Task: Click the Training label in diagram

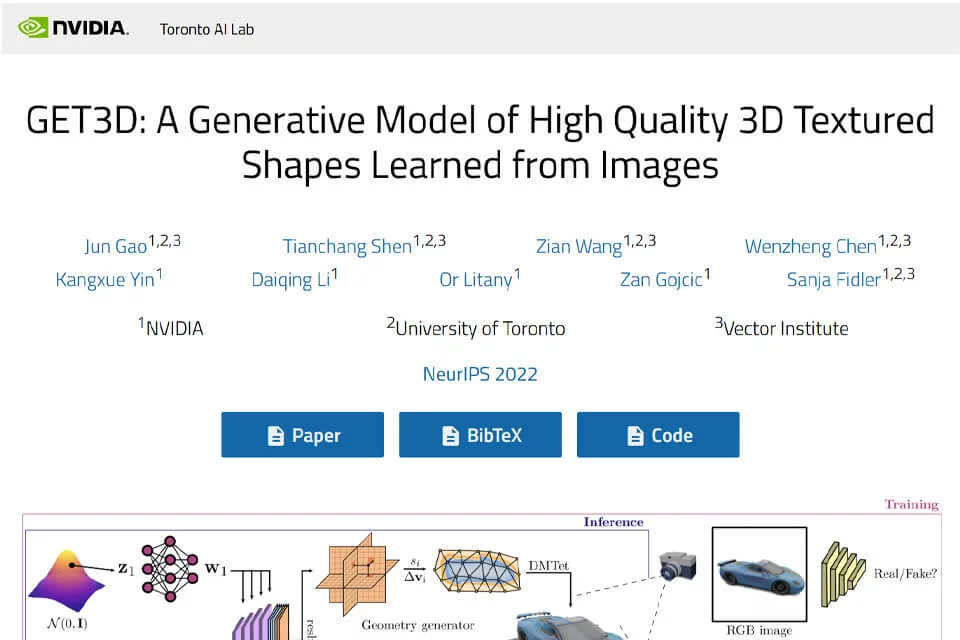Action: pyautogui.click(x=911, y=504)
